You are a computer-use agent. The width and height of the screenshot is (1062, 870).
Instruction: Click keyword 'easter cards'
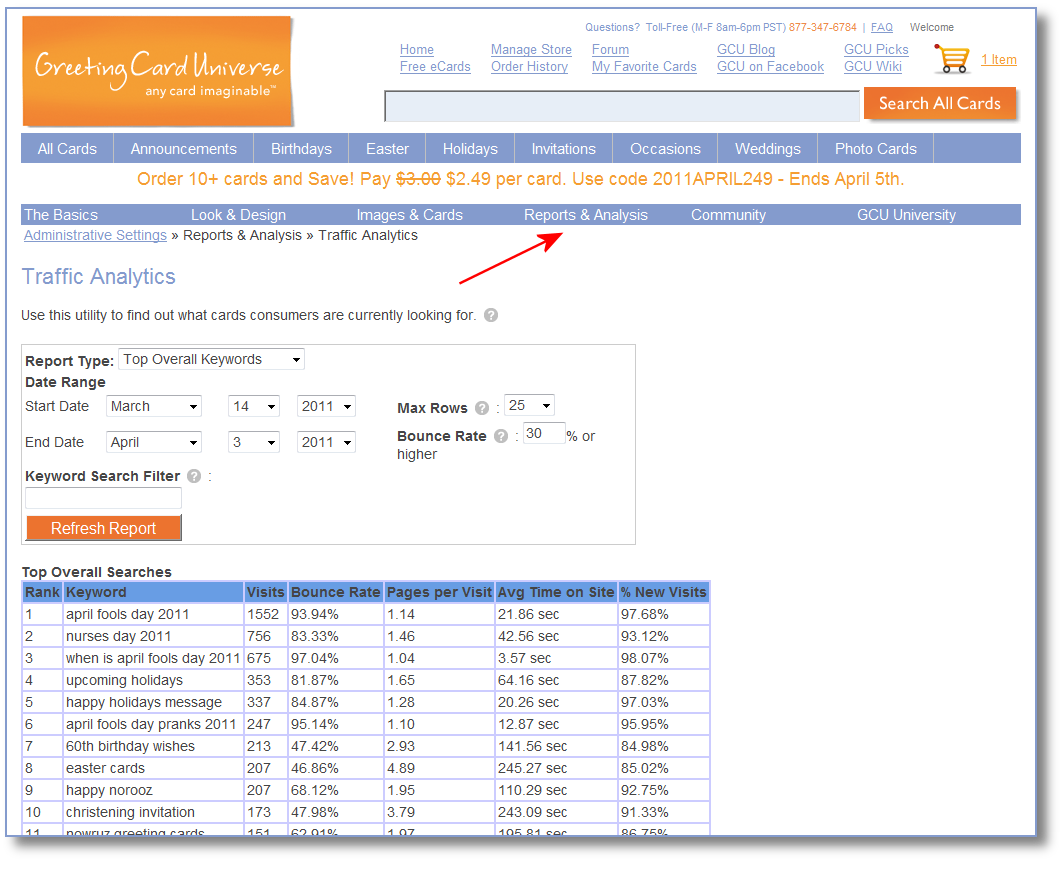[x=105, y=768]
